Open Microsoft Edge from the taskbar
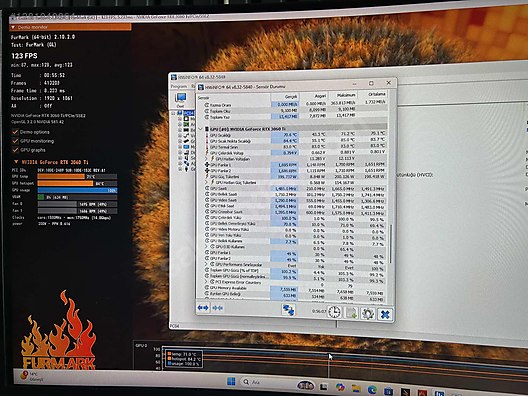The width and height of the screenshot is (528, 396). coord(372,390)
